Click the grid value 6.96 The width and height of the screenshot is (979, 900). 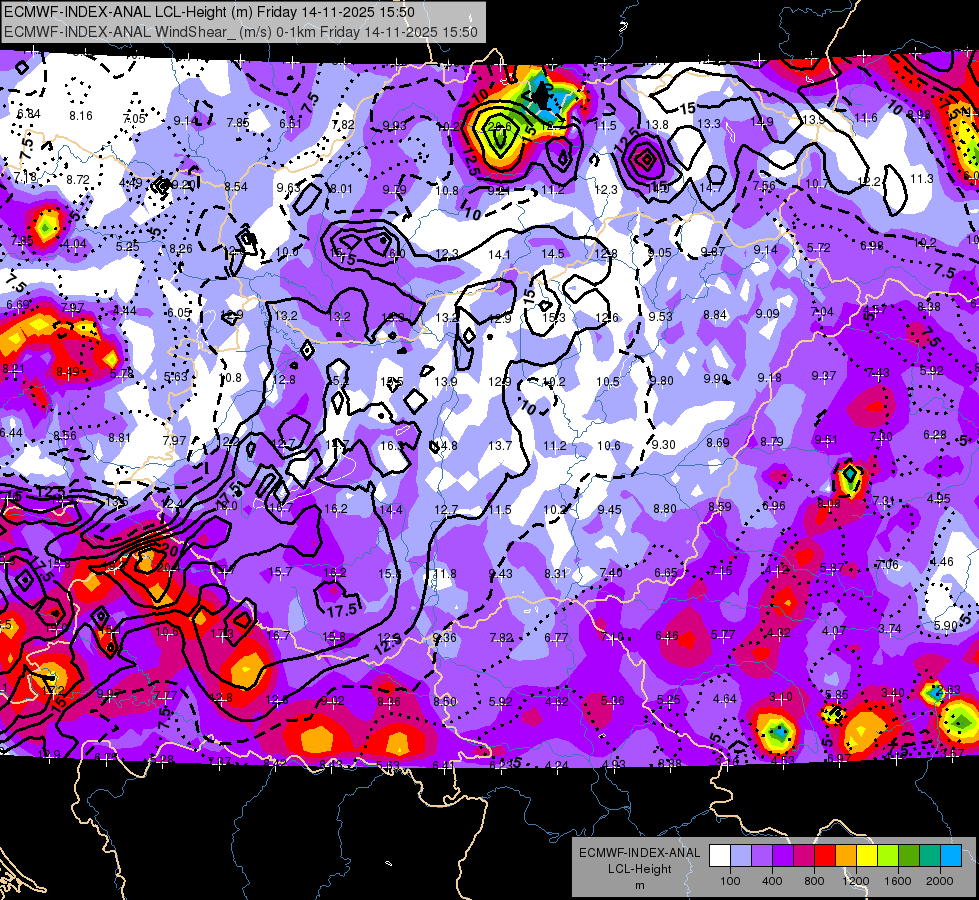[774, 505]
